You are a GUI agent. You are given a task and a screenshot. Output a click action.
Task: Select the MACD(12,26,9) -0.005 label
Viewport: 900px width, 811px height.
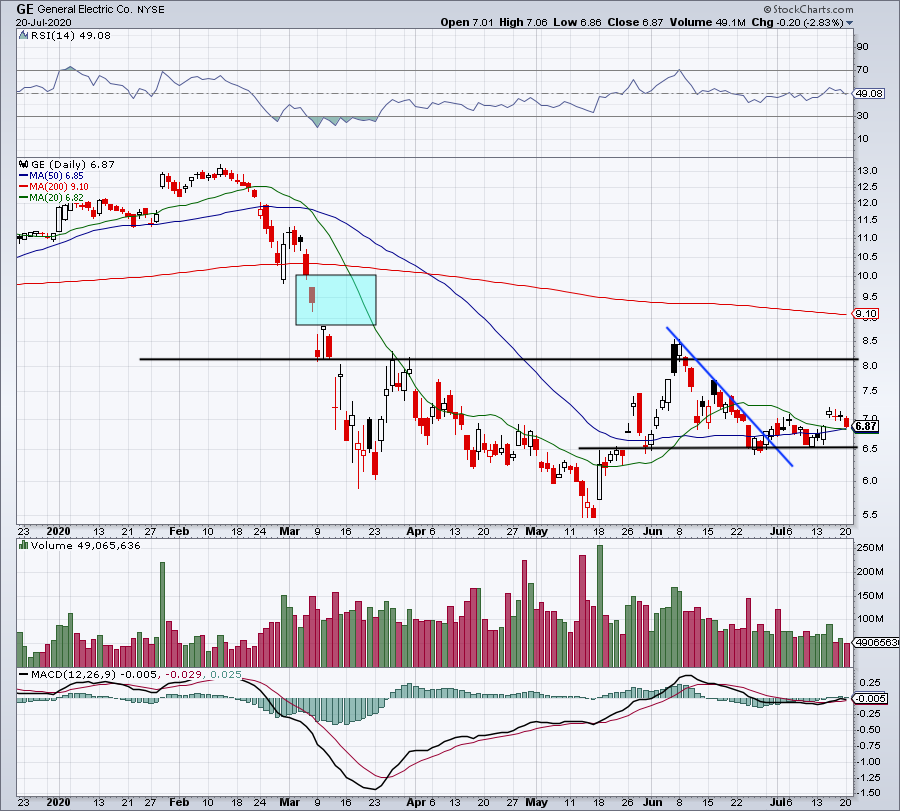tap(94, 674)
